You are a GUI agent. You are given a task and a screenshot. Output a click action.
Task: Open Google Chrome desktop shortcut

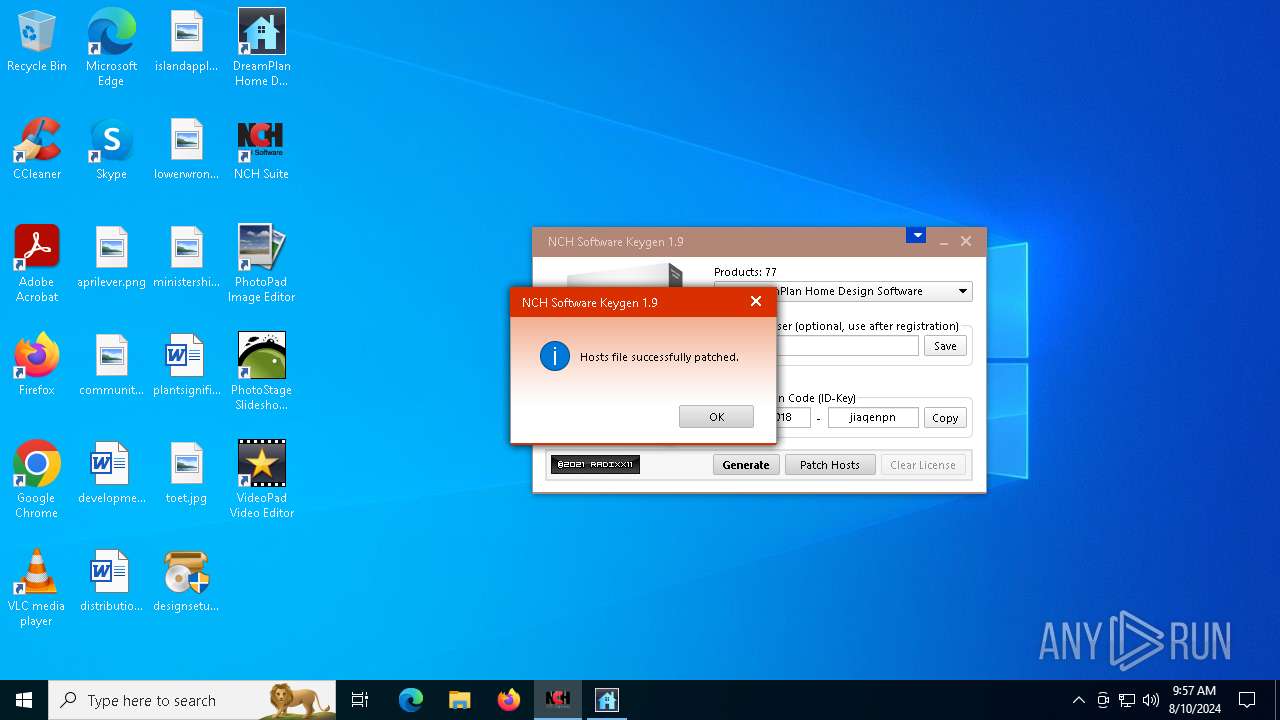click(37, 480)
